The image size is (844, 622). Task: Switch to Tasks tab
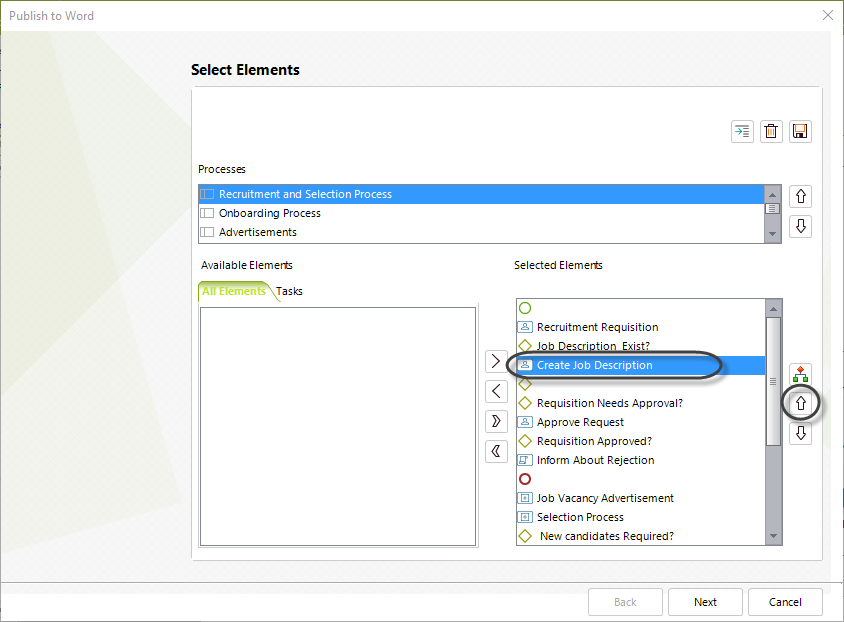(289, 291)
